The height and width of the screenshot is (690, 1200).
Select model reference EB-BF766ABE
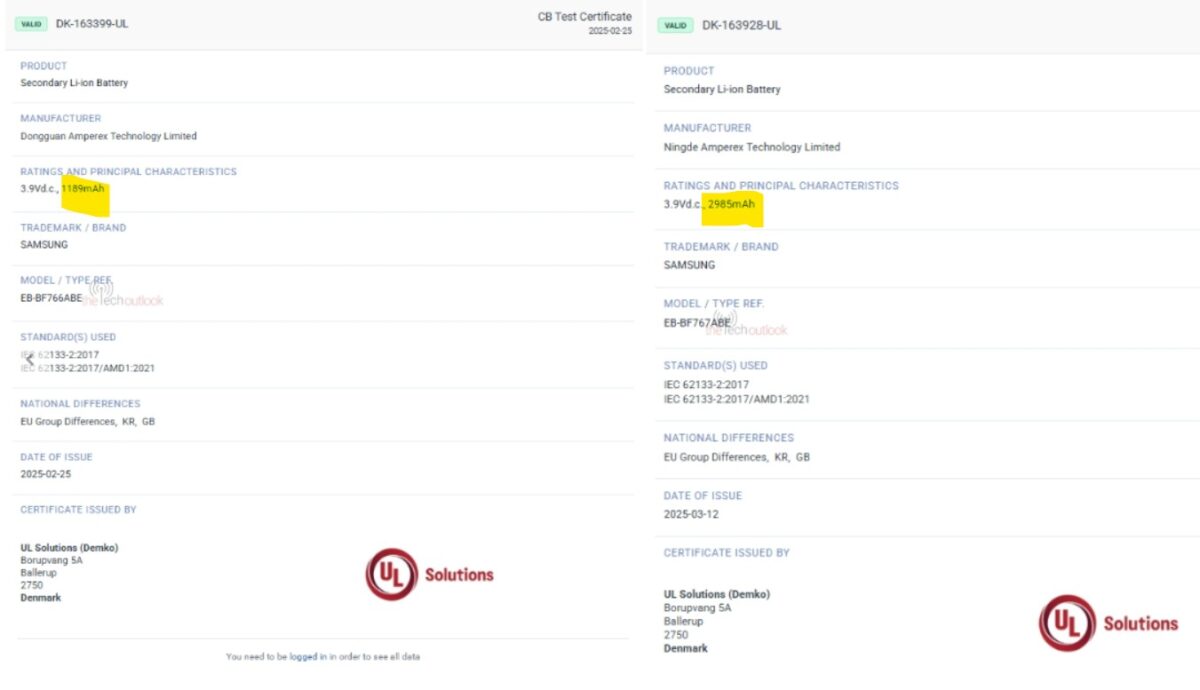pyautogui.click(x=51, y=298)
